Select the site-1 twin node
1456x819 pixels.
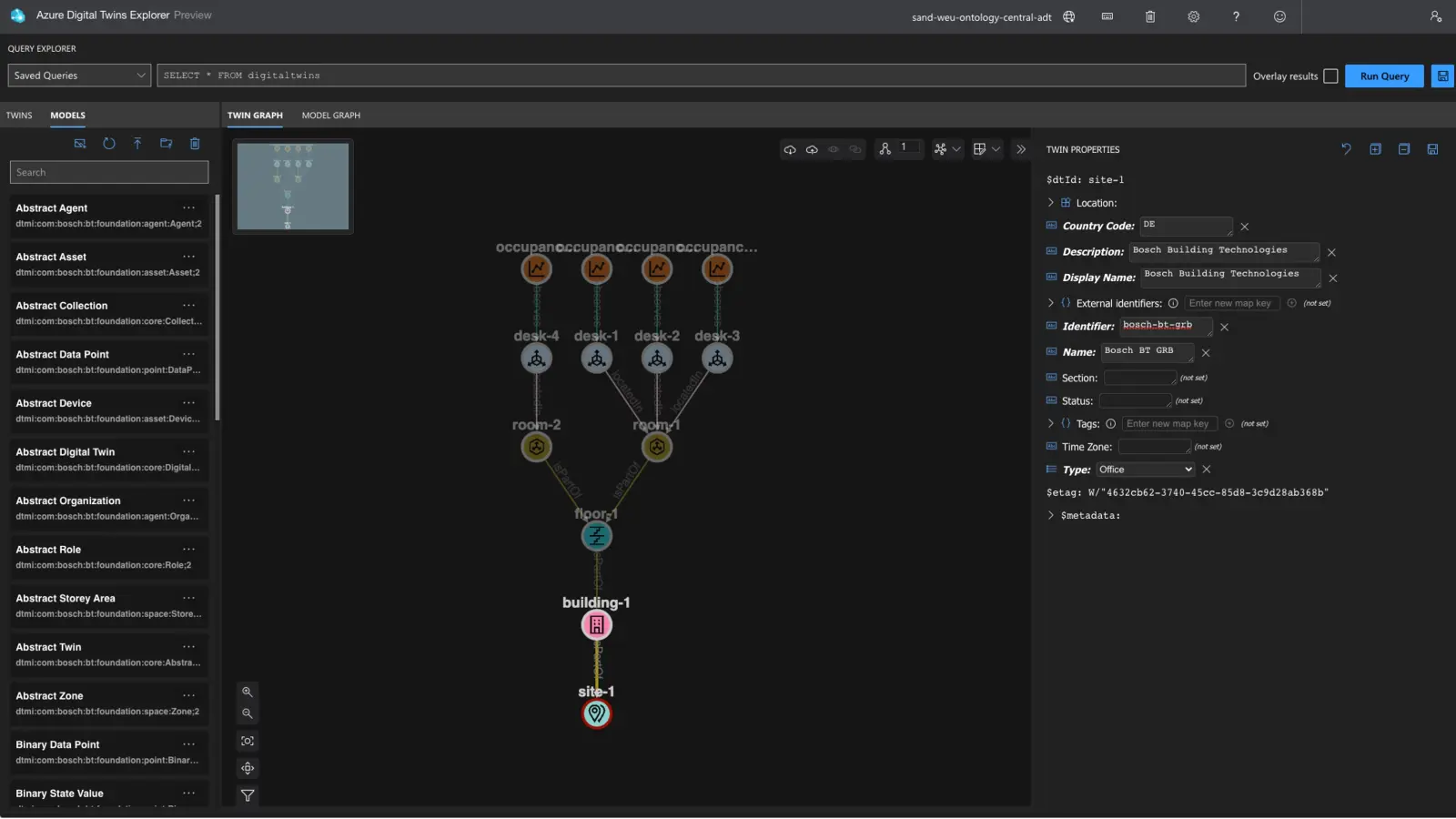pos(597,714)
